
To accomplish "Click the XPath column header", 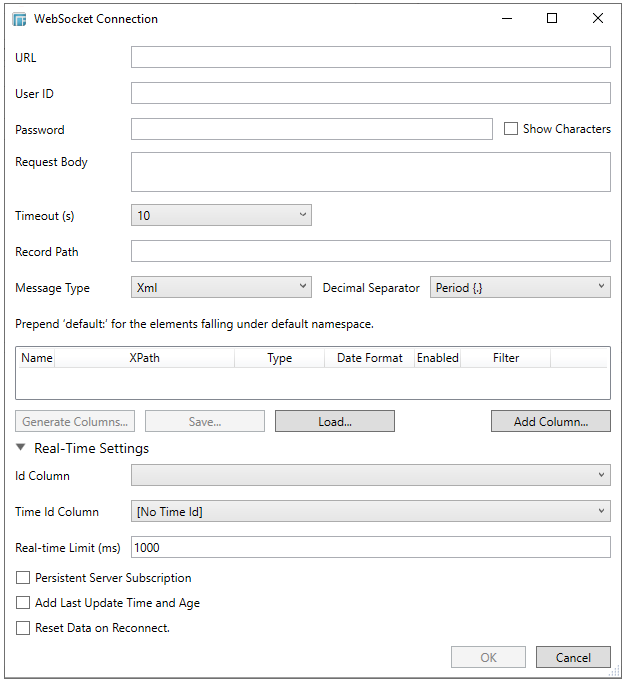I will [144, 358].
